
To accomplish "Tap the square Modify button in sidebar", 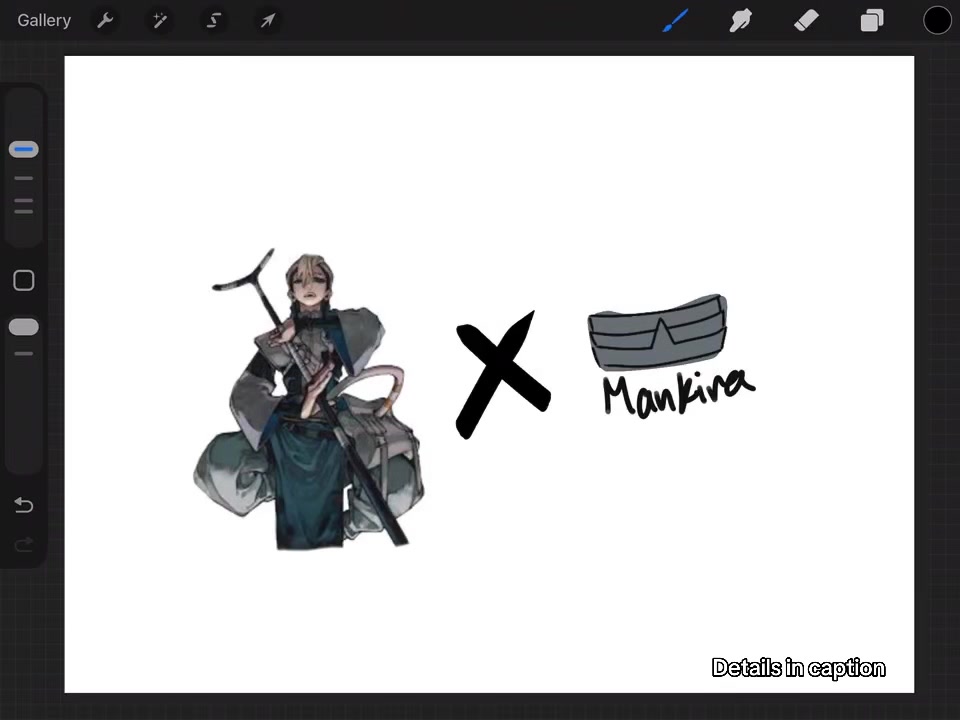I will point(24,280).
